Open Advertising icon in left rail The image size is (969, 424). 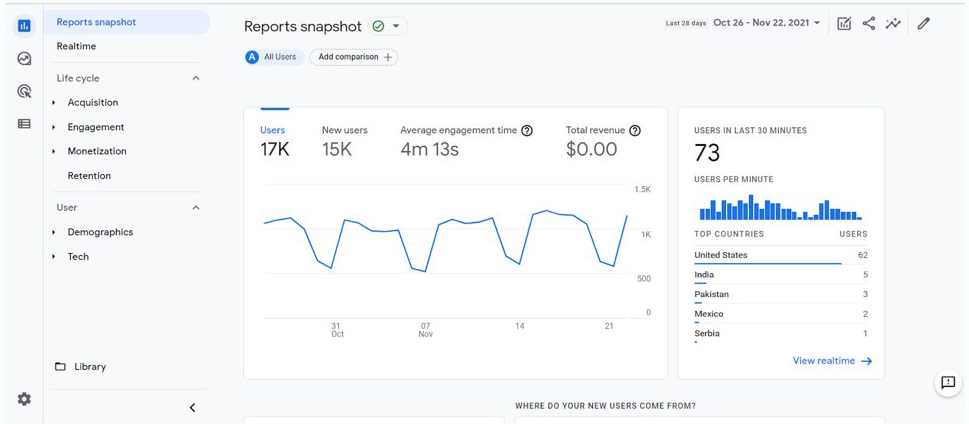coord(24,91)
